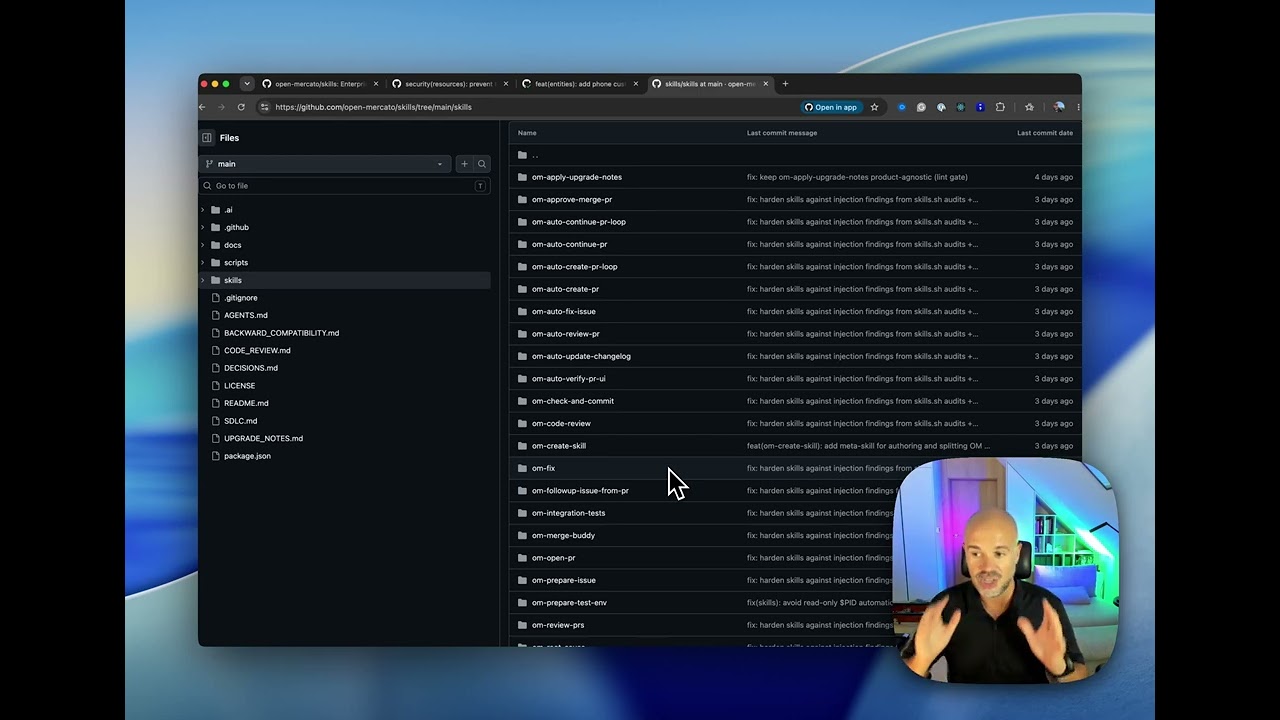Open folder icon for om-apply-upgrade-notes
This screenshot has height=720, width=1280.
[522, 177]
